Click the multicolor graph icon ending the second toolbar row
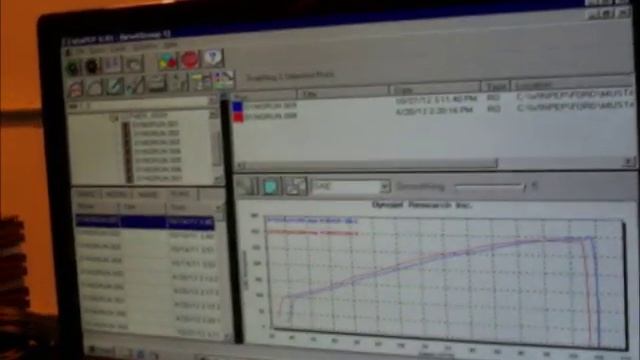Screen dimensions: 640x360 tap(223, 79)
